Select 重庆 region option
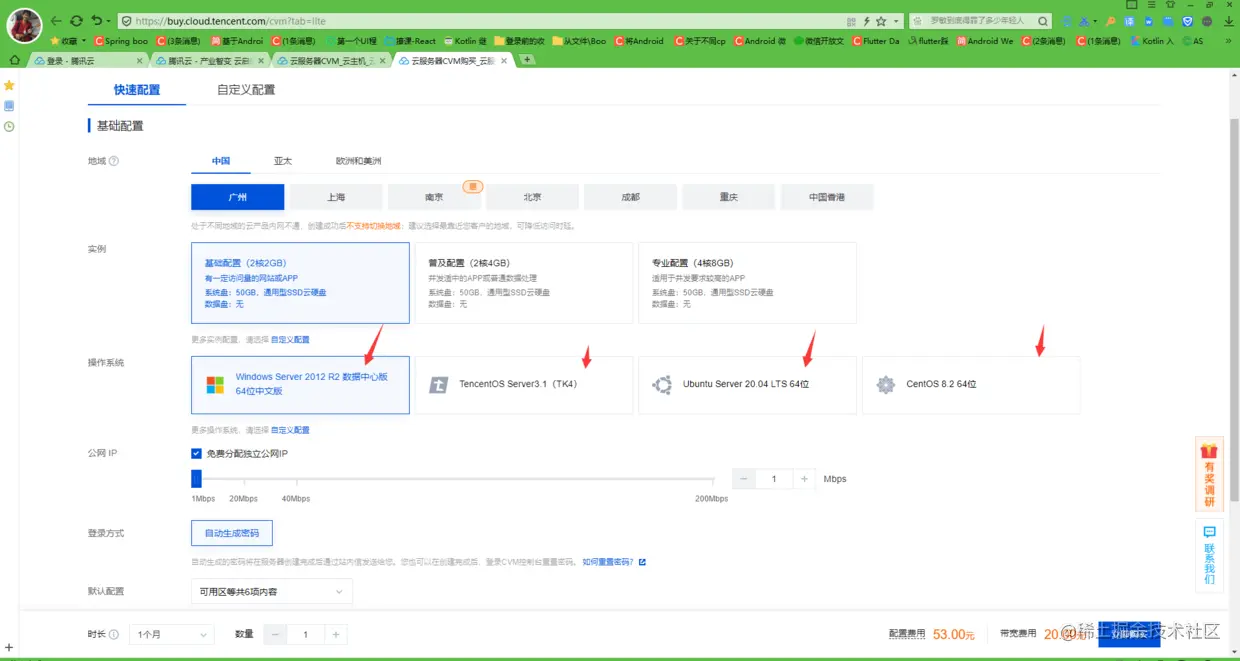The image size is (1240, 661). pos(729,197)
